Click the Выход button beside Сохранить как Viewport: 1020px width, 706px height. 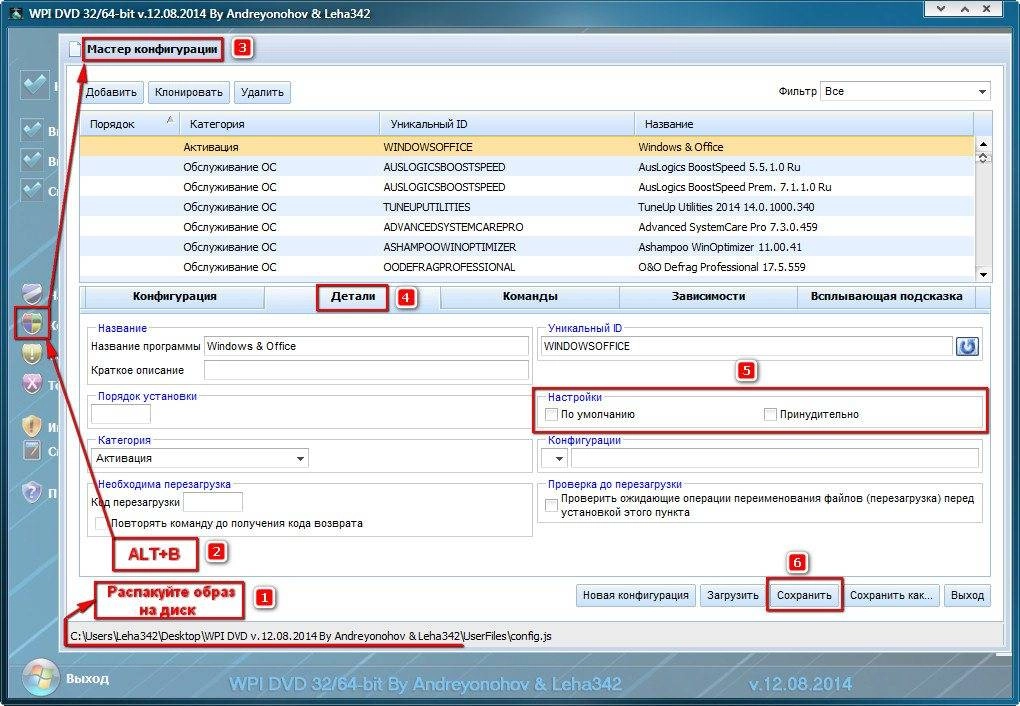[x=967, y=595]
